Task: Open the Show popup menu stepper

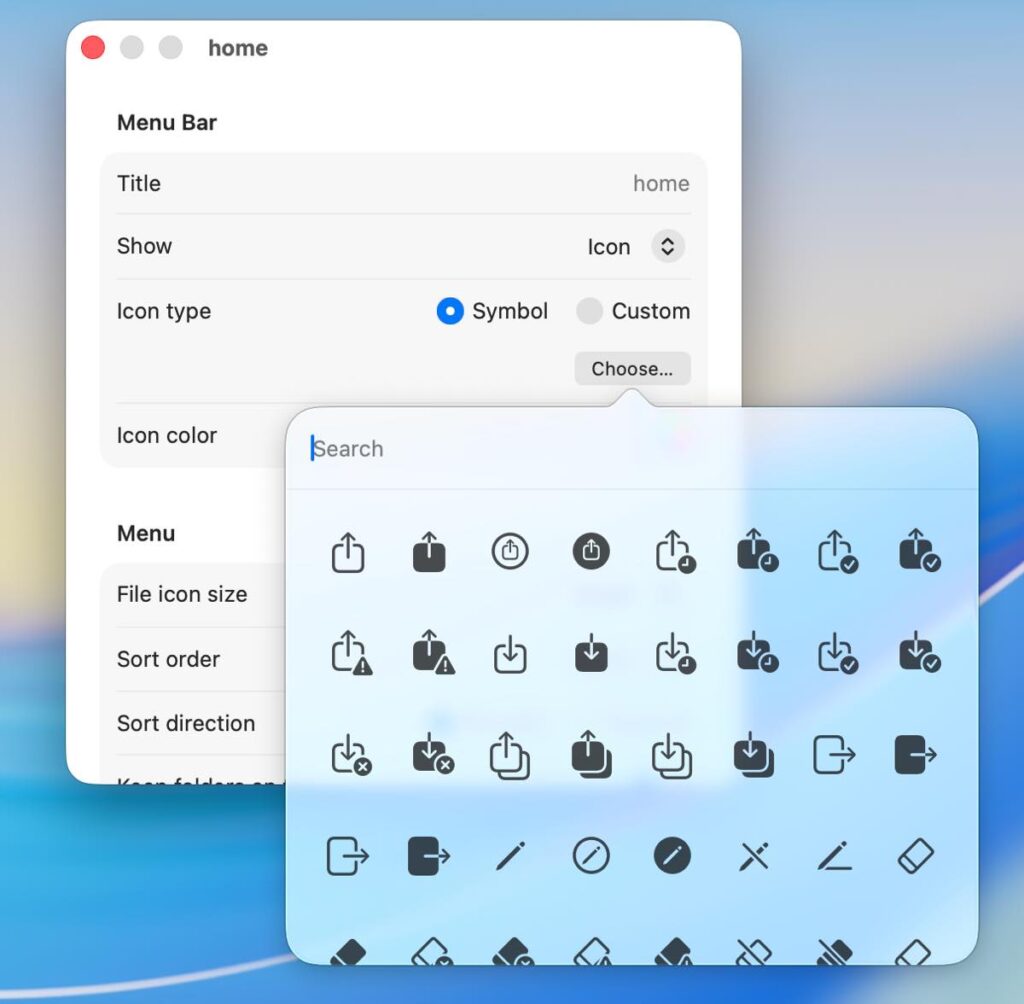Action: click(668, 247)
